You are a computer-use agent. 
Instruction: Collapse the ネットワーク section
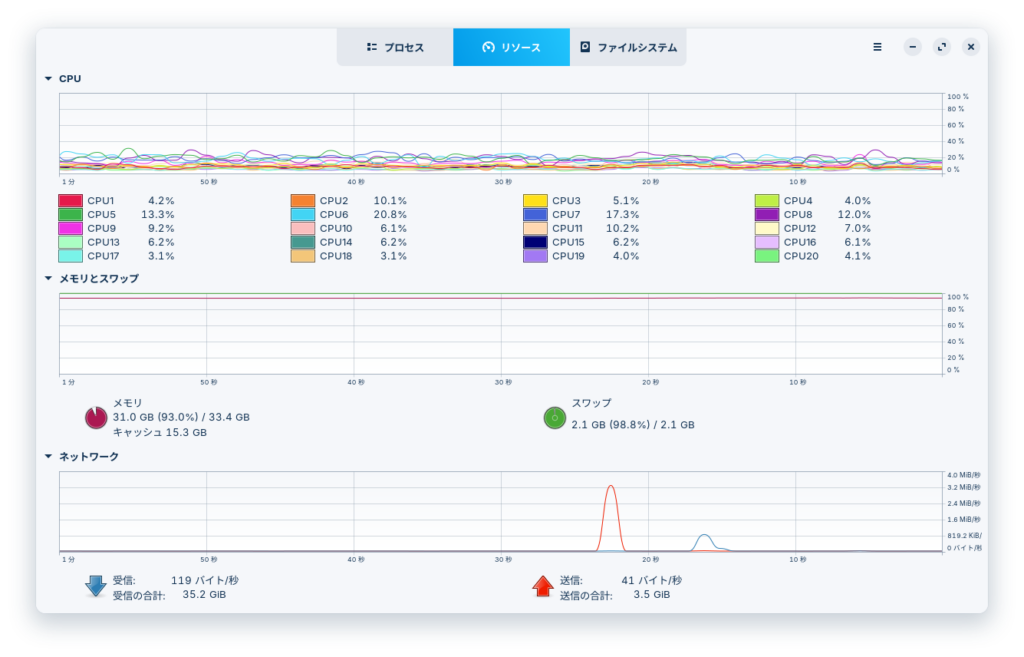pos(48,456)
